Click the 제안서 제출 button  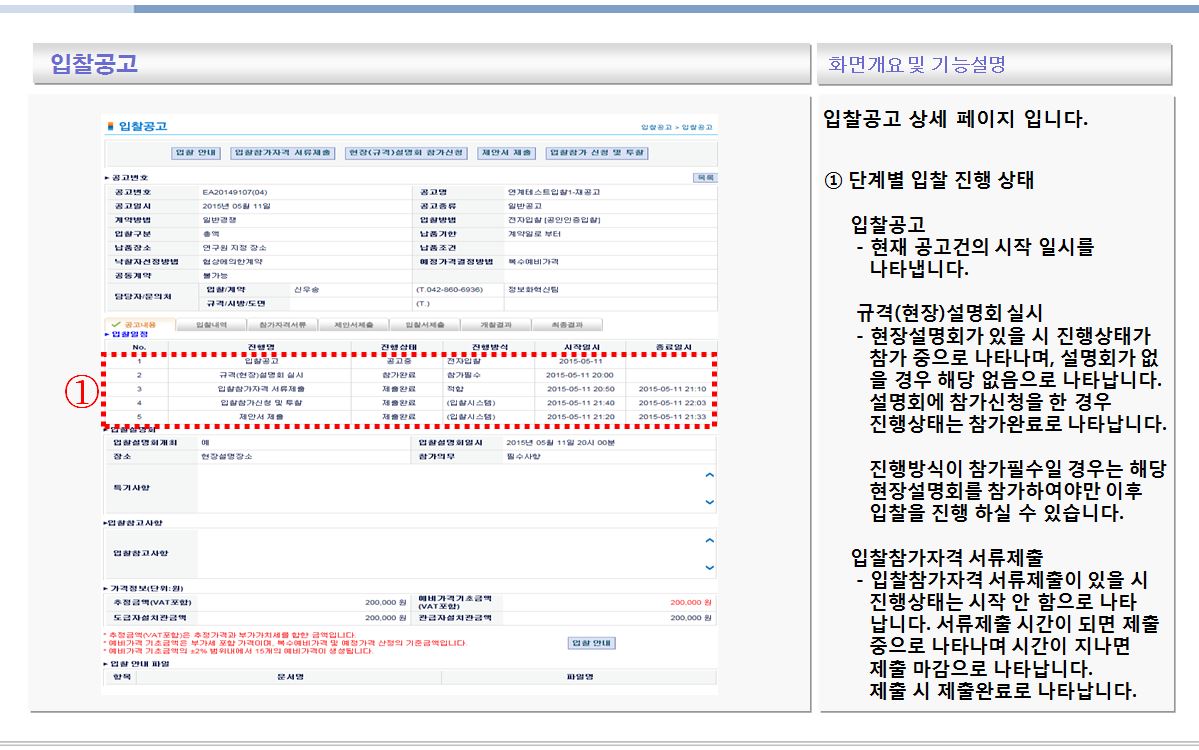pos(506,153)
